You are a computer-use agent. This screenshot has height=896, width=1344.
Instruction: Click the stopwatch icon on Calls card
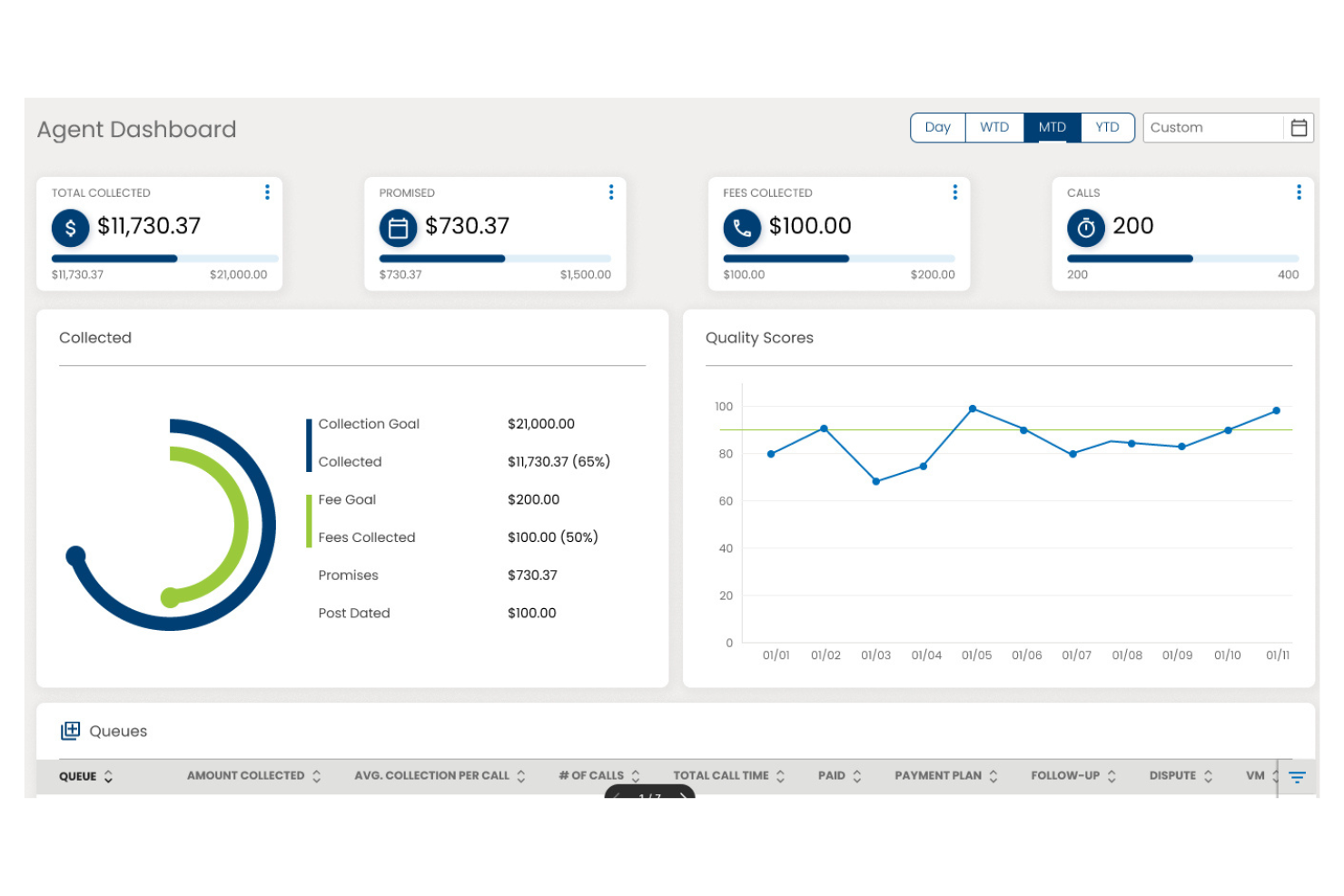click(x=1086, y=228)
